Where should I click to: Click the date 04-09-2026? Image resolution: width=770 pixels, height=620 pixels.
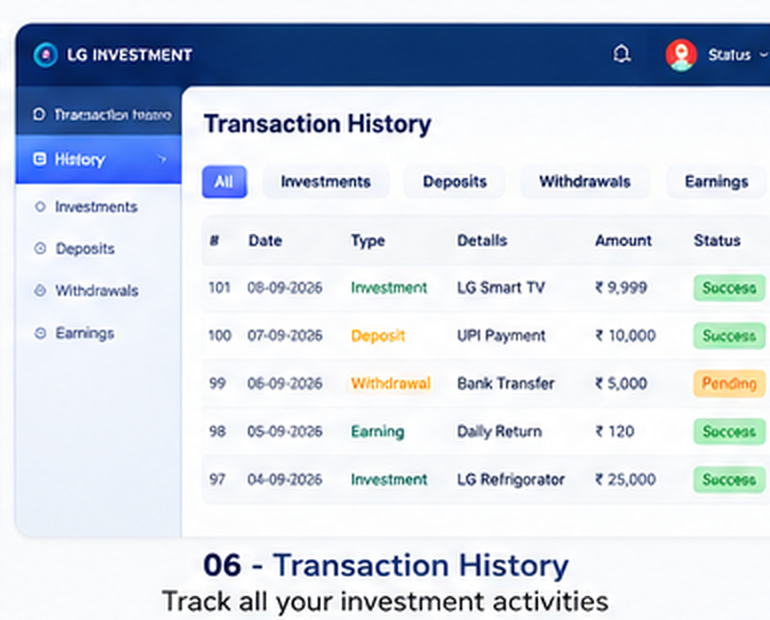tap(285, 480)
